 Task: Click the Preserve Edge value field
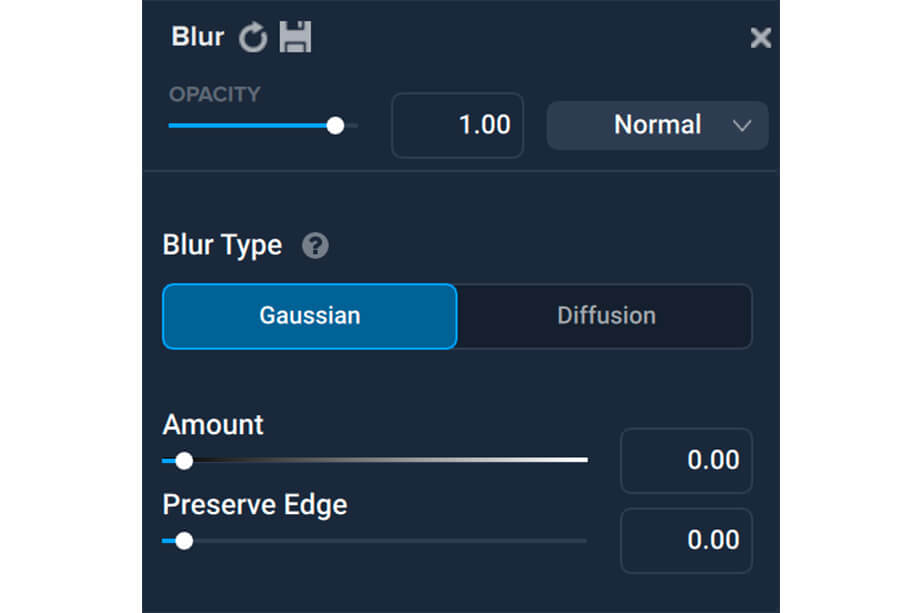pyautogui.click(x=686, y=540)
